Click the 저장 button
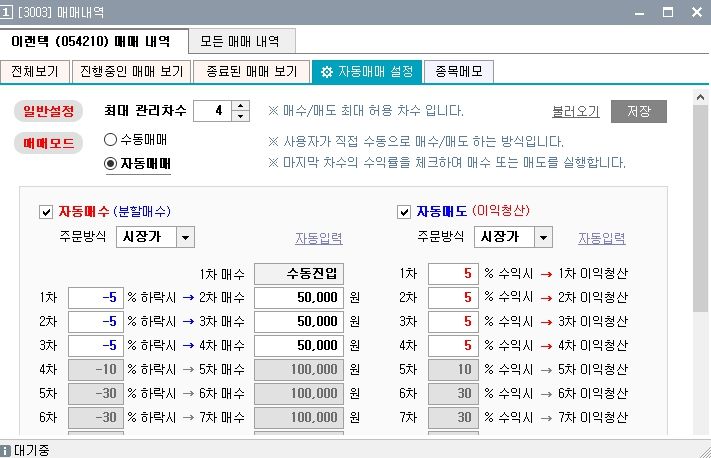The width and height of the screenshot is (711, 458). point(638,111)
